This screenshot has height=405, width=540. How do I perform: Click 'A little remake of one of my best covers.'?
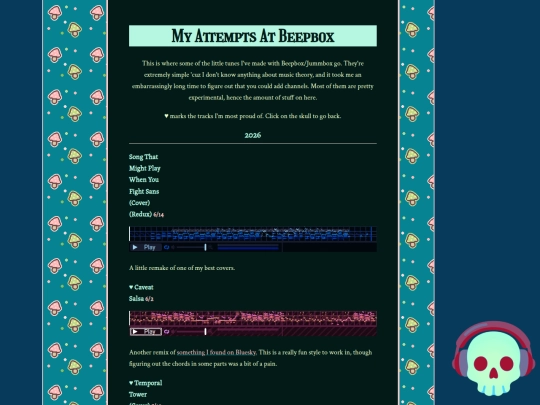pyautogui.click(x=182, y=268)
